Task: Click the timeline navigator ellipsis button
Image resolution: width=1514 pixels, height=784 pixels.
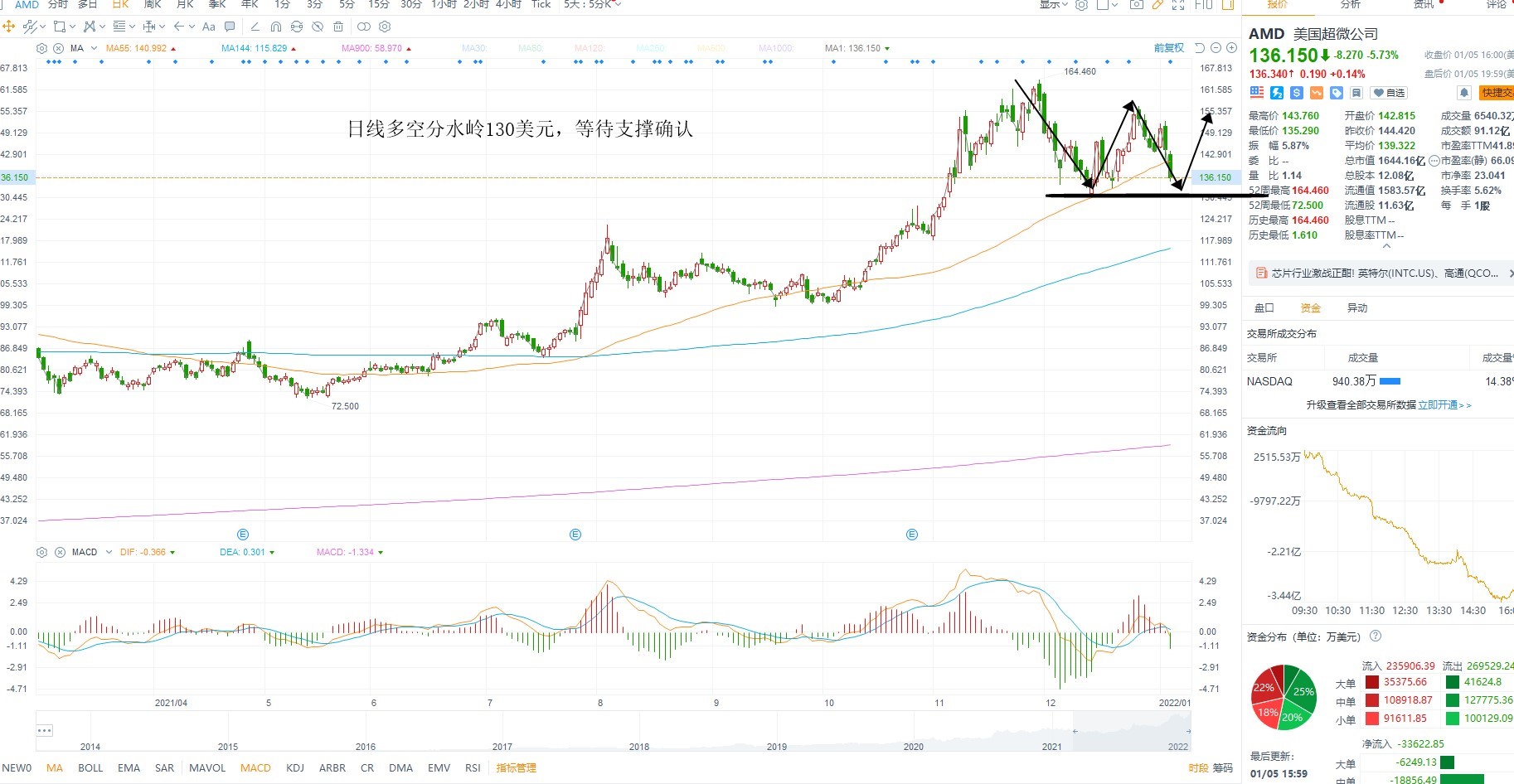Action: click(45, 730)
